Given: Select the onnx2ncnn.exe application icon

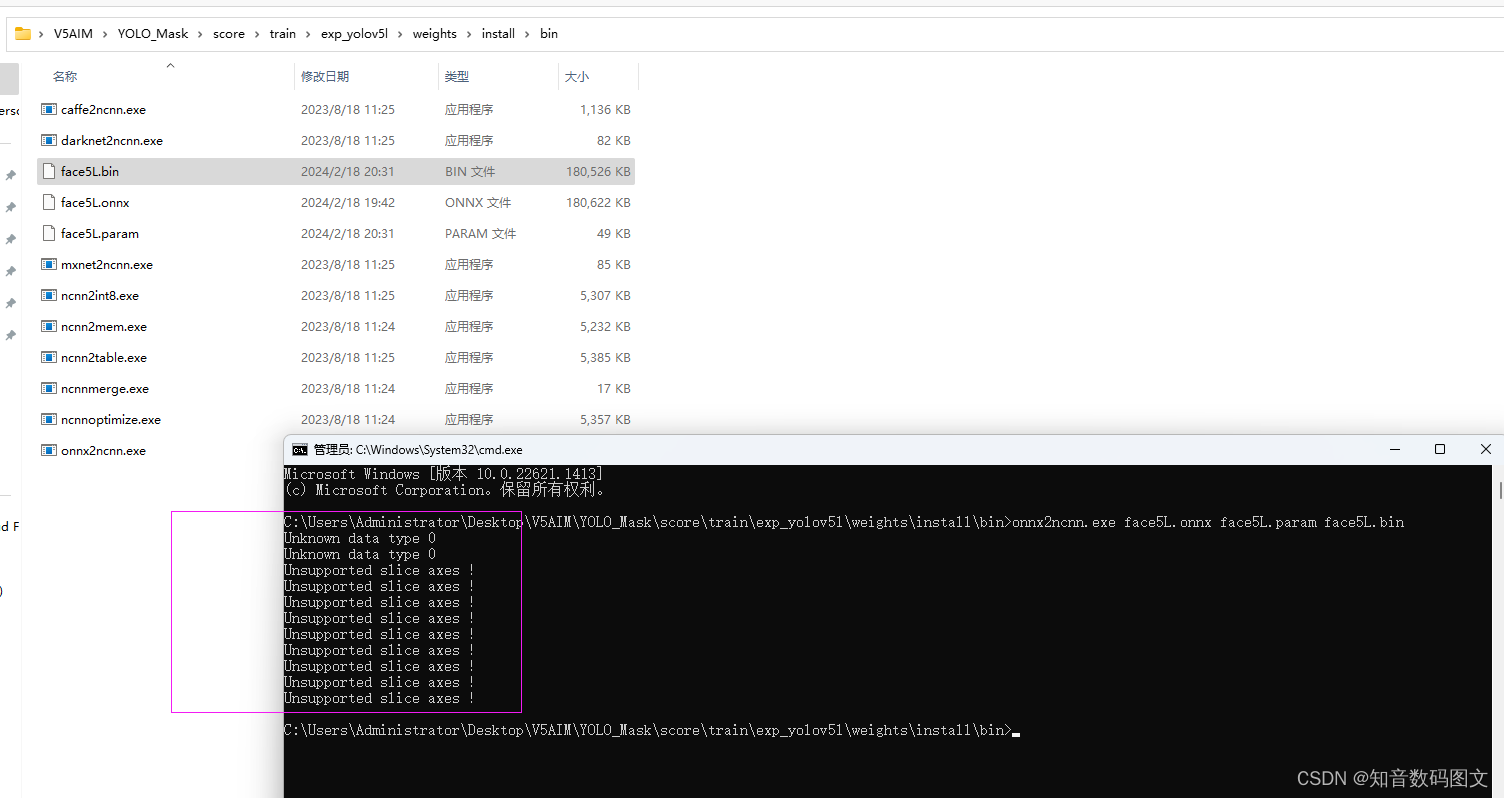Looking at the screenshot, I should [x=49, y=450].
